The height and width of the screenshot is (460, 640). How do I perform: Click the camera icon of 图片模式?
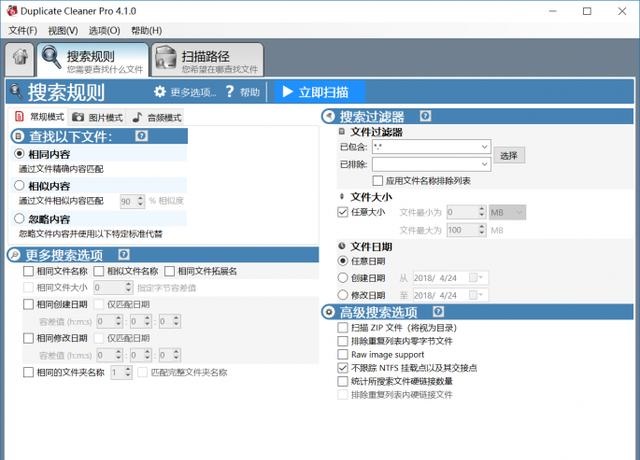[x=78, y=117]
